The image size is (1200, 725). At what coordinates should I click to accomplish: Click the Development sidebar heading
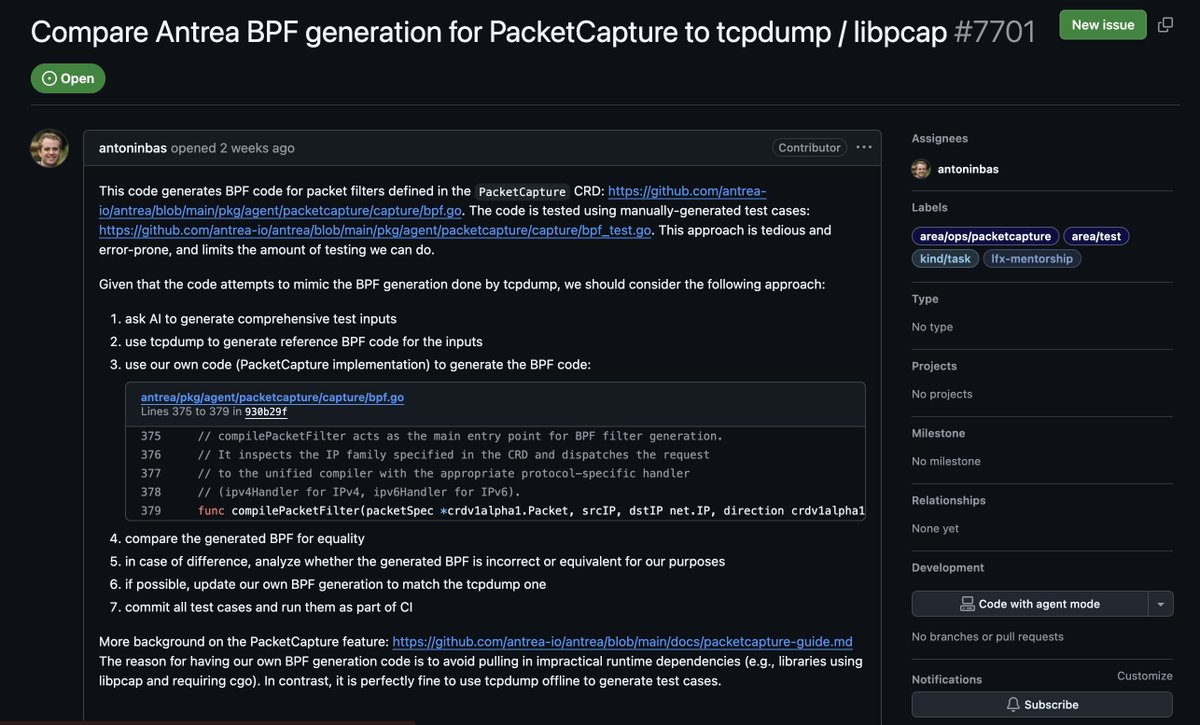(948, 567)
